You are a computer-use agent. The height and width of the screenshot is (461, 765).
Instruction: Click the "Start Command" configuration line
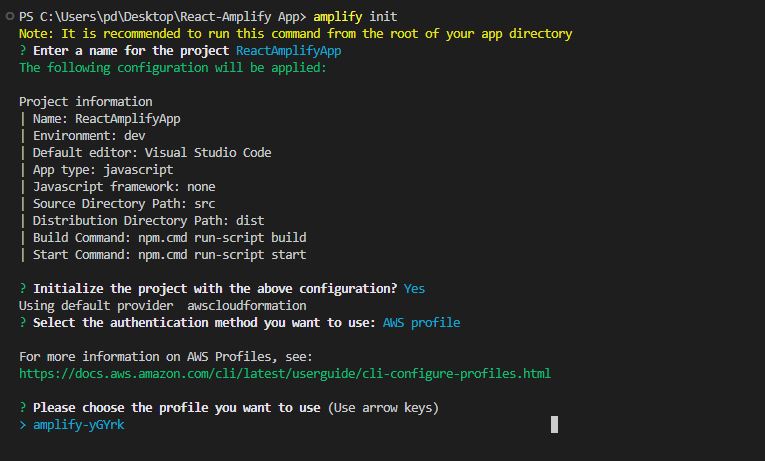tap(169, 254)
